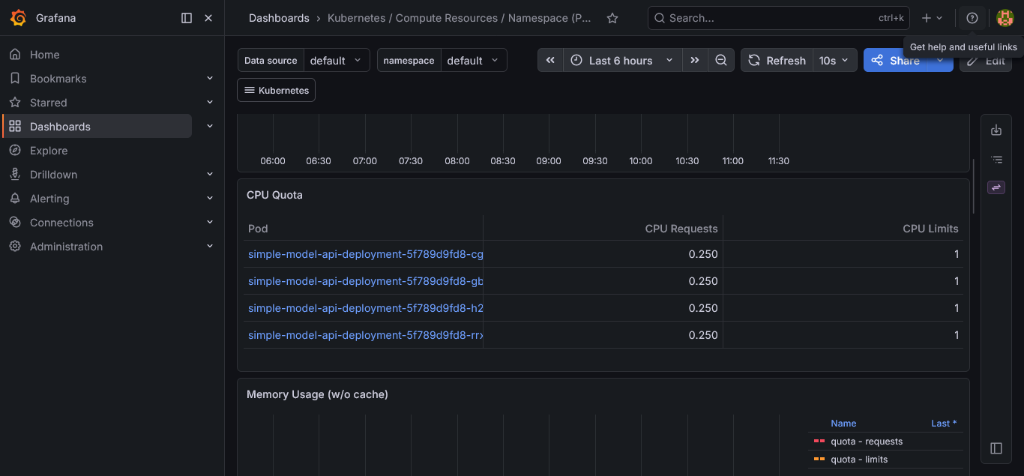Expand the Administration section chevron

click(210, 247)
